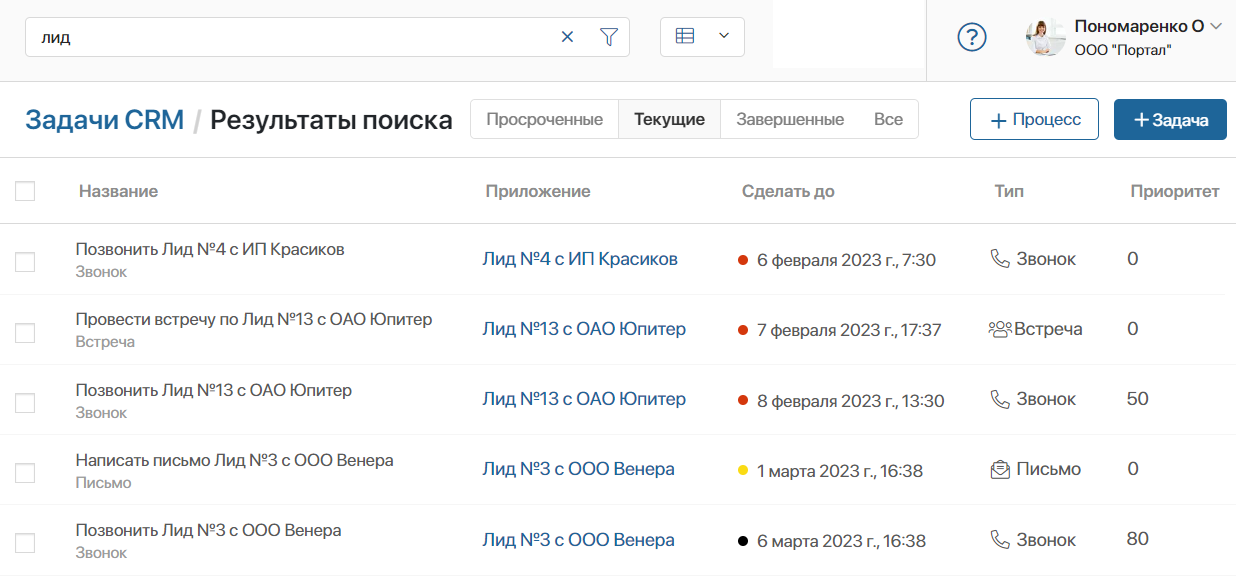Clear the search field with the X icon
Viewport: 1236px width, 576px height.
[x=567, y=37]
